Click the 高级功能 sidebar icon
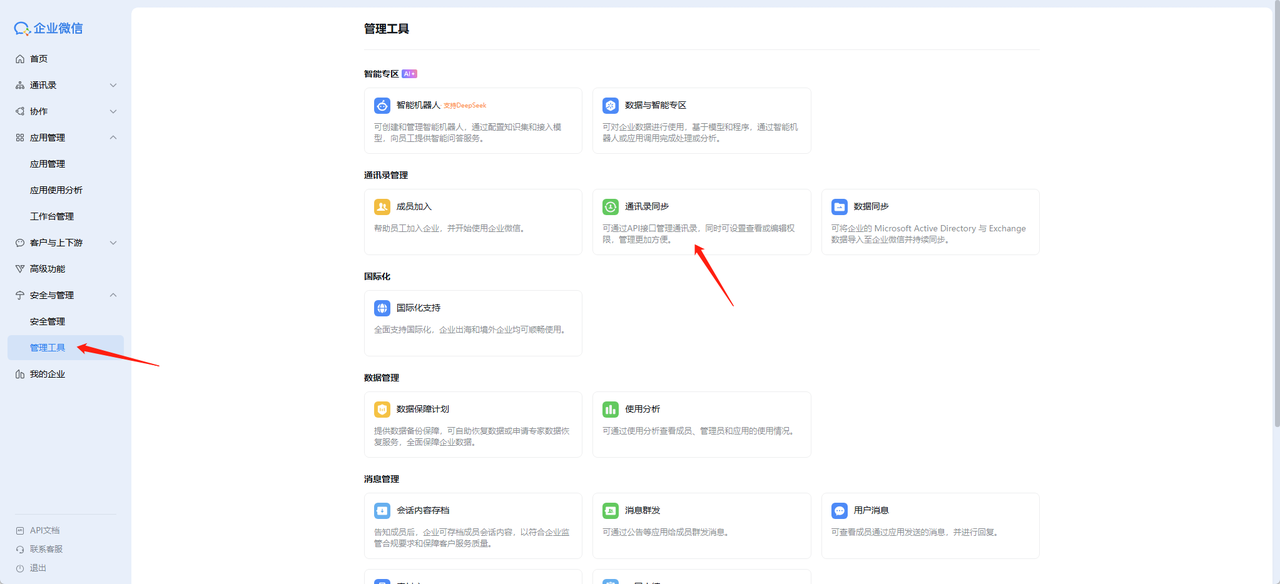 click(20, 269)
